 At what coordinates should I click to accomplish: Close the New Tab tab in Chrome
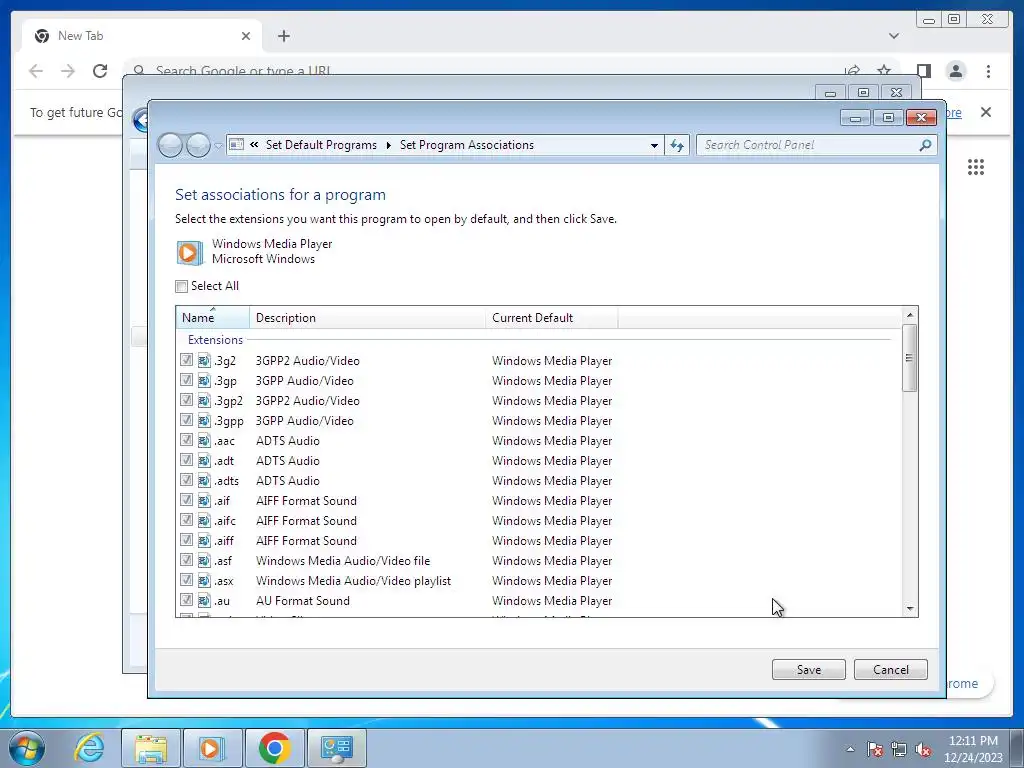click(x=246, y=36)
